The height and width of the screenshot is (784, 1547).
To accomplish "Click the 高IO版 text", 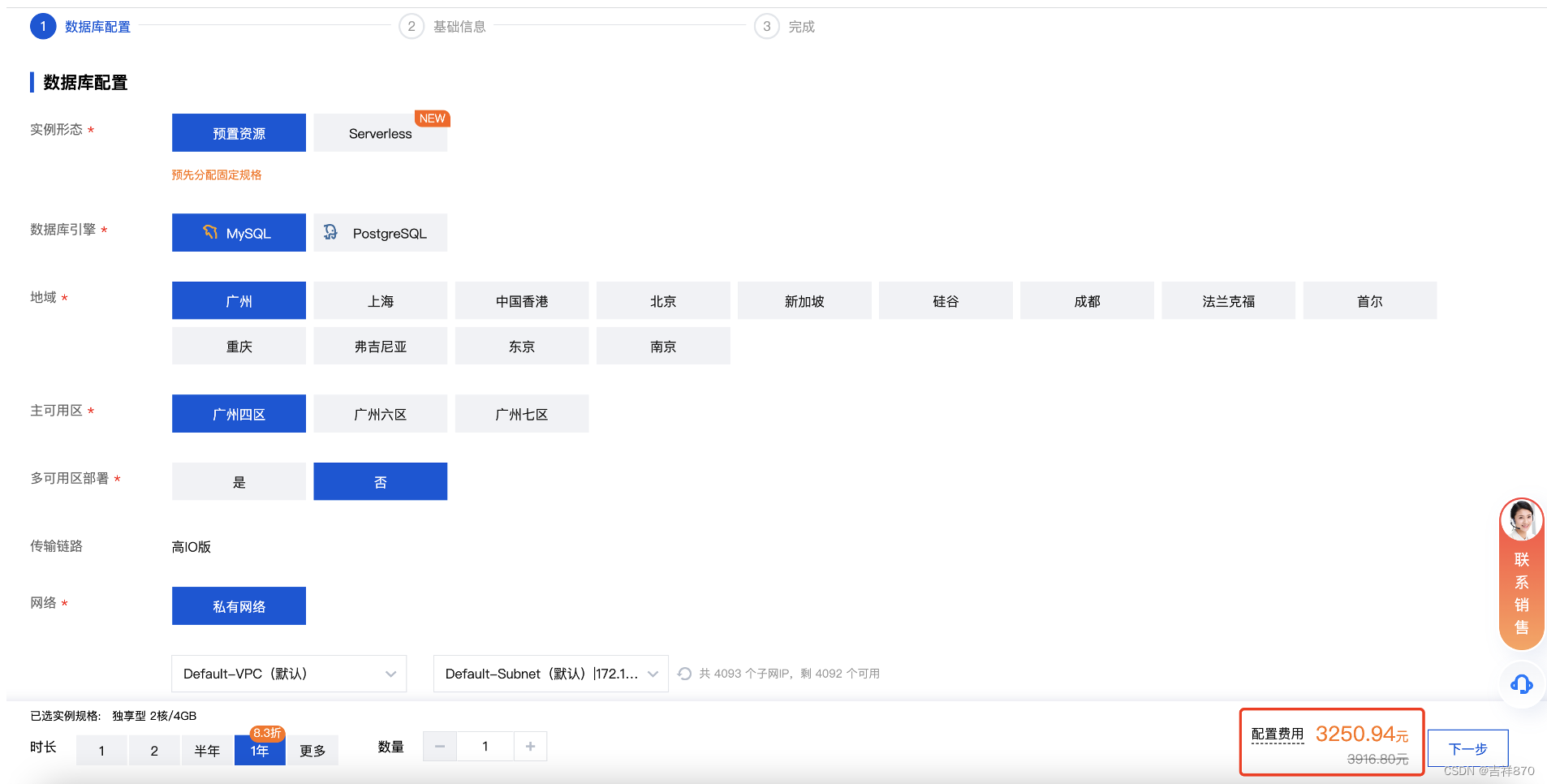I will point(192,547).
